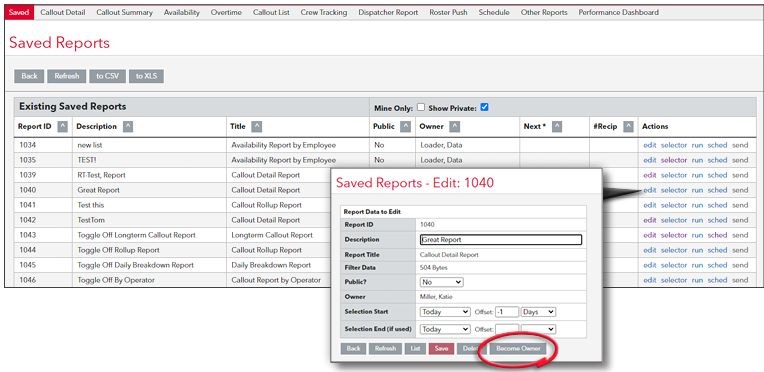Switch to the Schedule tab
Screen dimensions: 764x372
click(494, 13)
